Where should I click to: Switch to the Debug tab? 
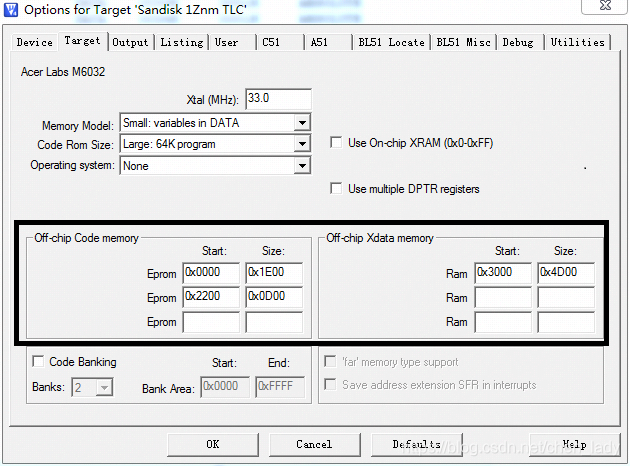518,42
